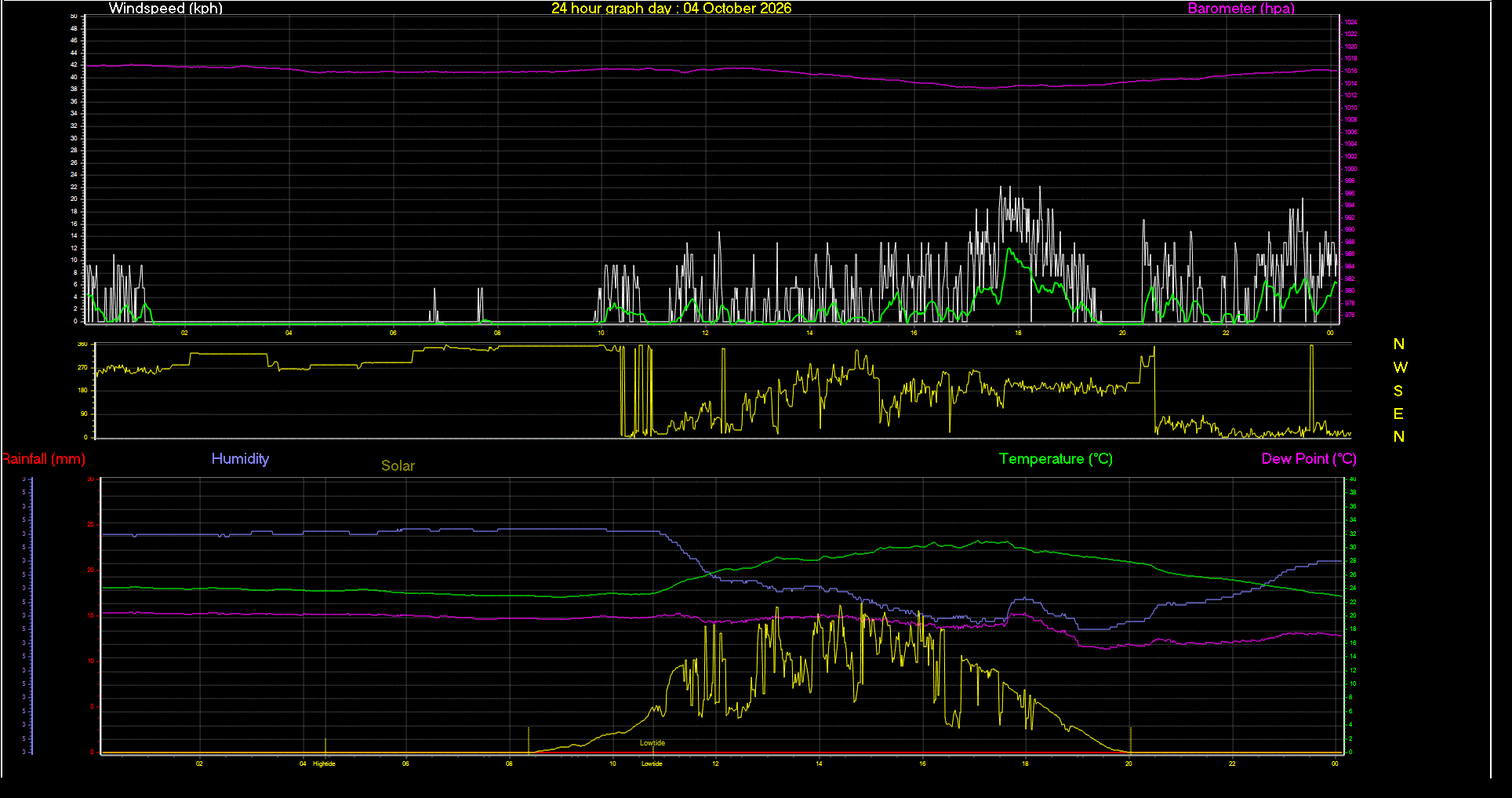Select the Hightide marker label
Screen dimensions: 1512x798
[324, 763]
